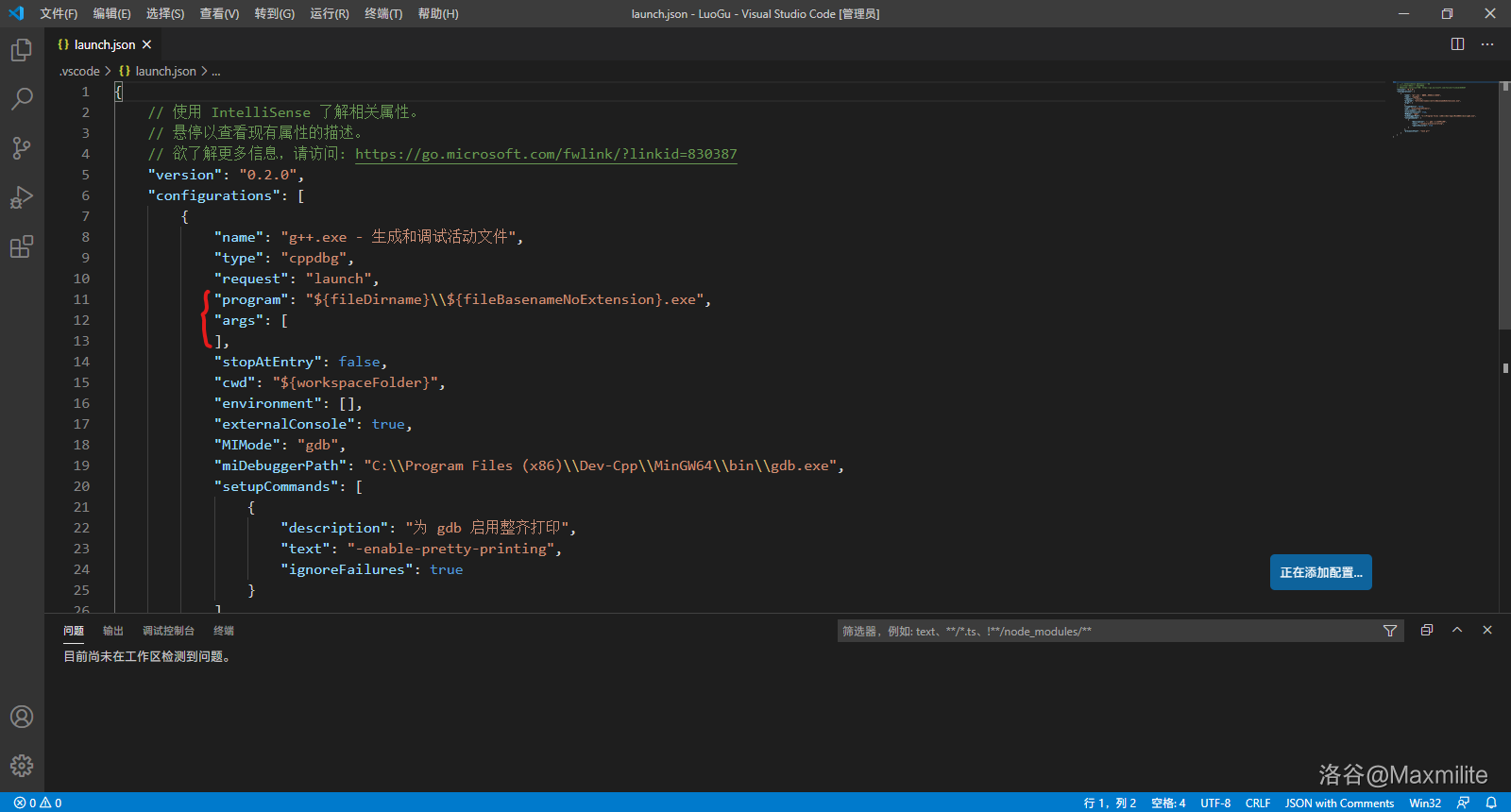
Task: Open editor More Actions ellipsis
Action: coord(1487,44)
